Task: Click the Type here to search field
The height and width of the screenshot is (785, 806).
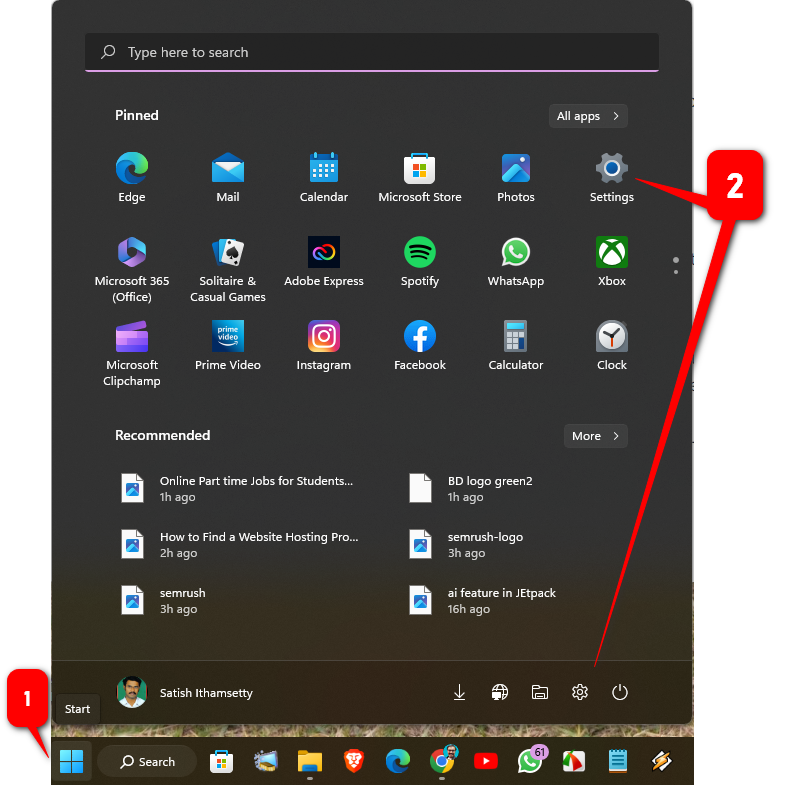Action: coord(372,52)
